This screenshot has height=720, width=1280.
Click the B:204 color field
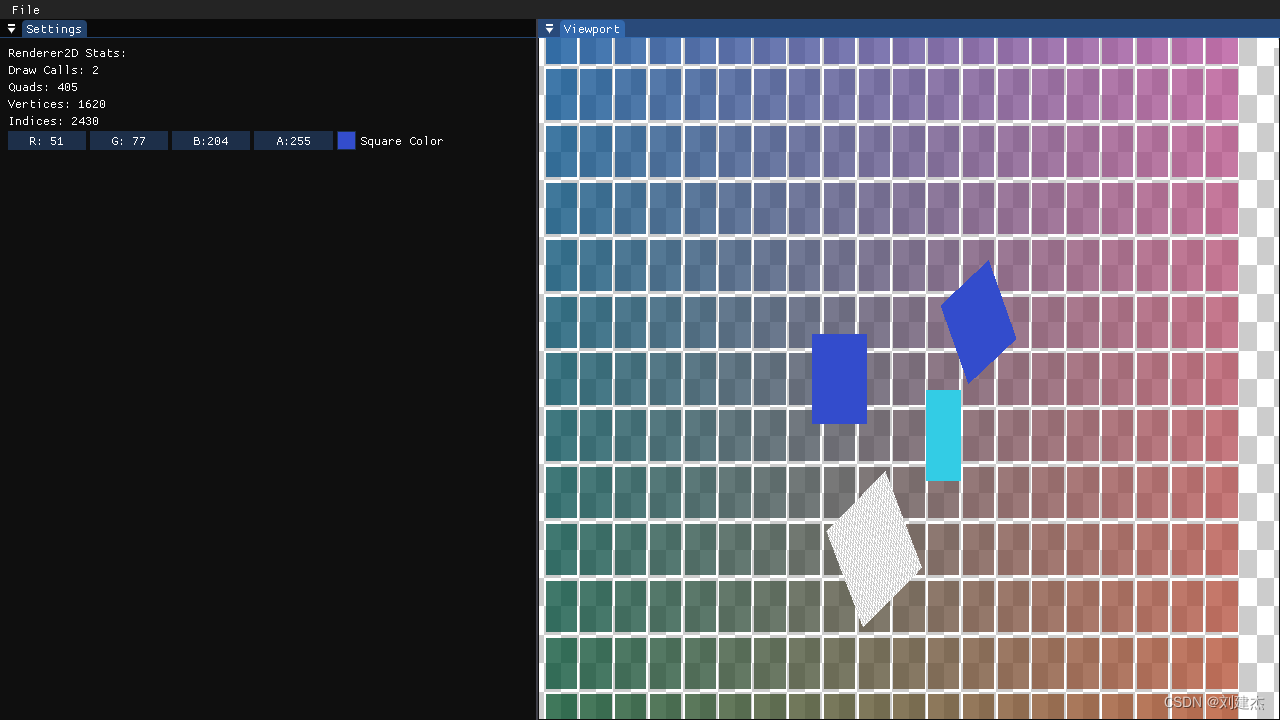point(211,141)
